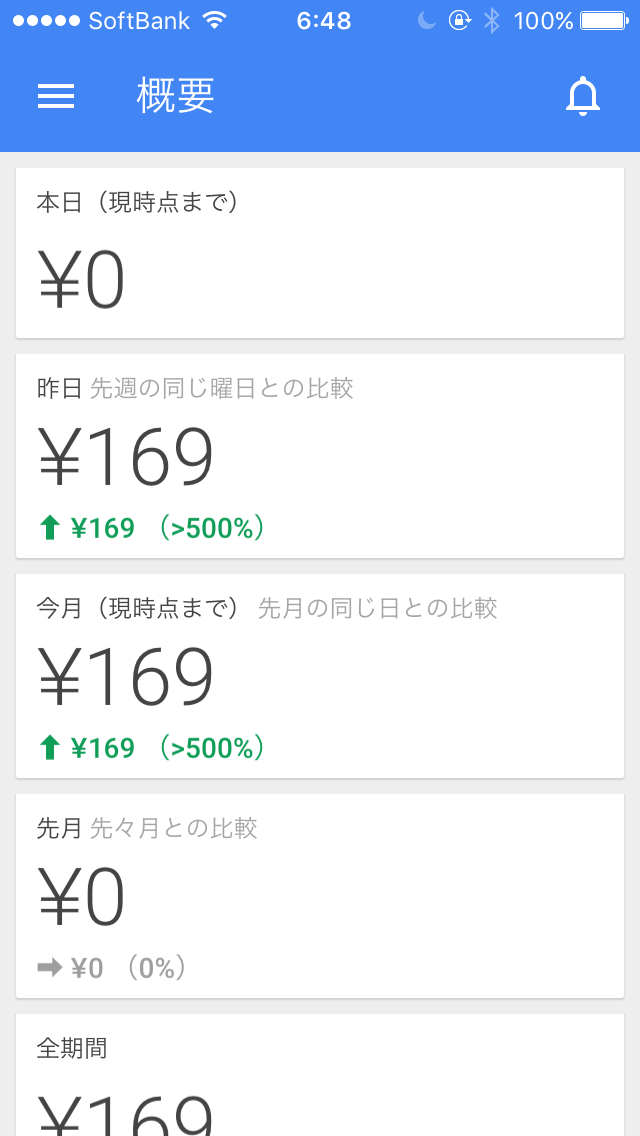Open the 全期間 earnings card
Image resolution: width=640 pixels, height=1136 pixels.
(320, 1080)
